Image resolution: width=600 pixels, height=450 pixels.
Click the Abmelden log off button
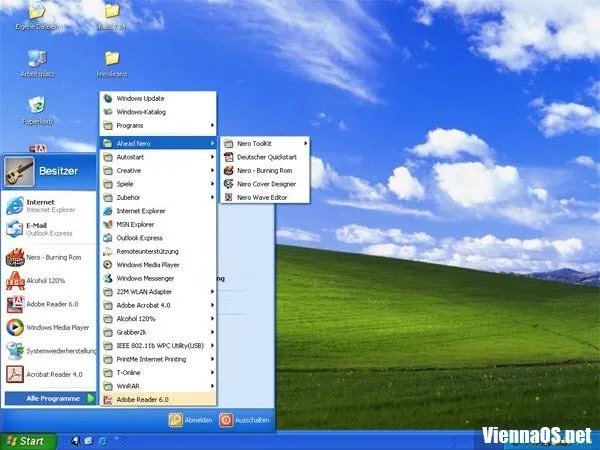click(190, 420)
